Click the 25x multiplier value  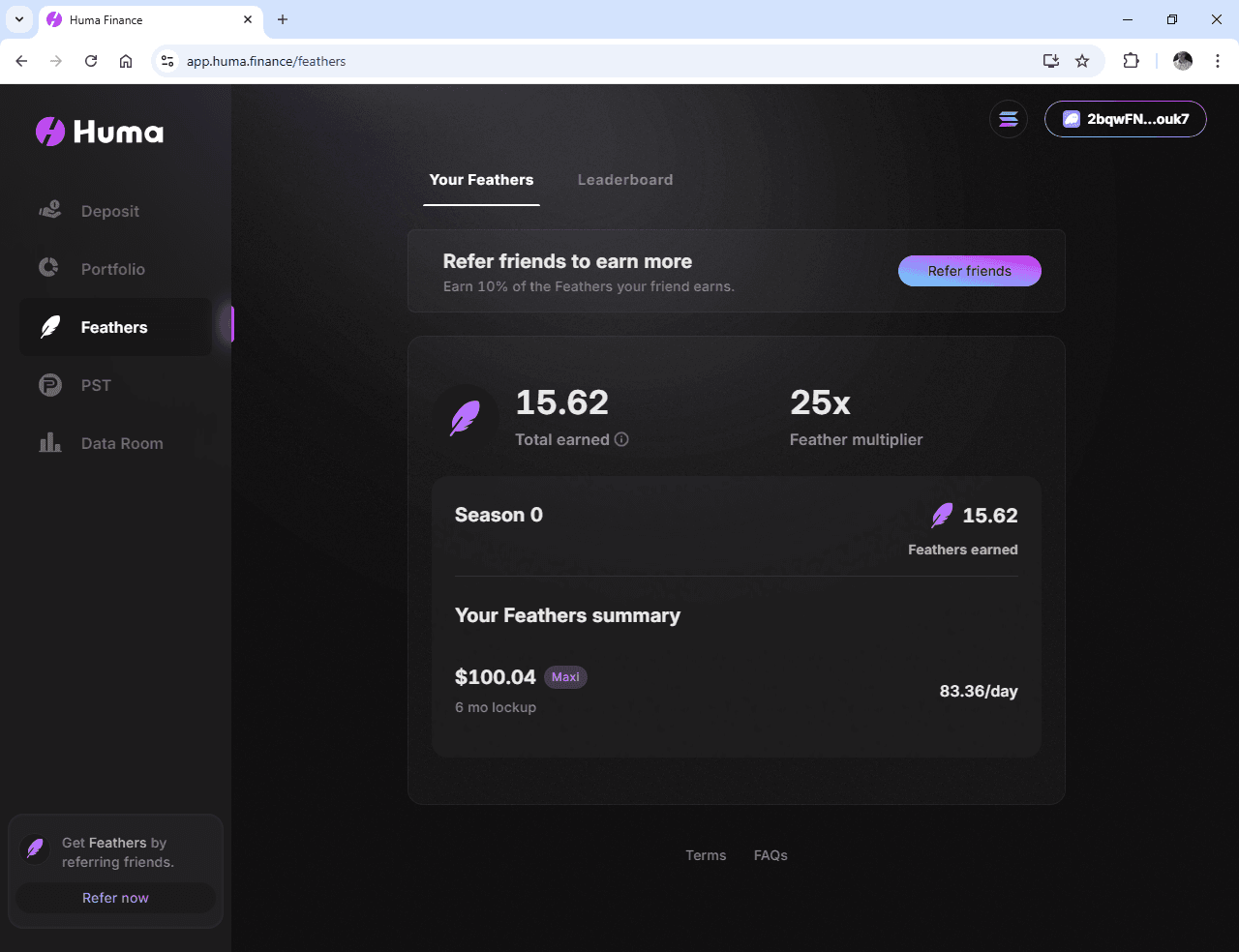click(x=820, y=402)
